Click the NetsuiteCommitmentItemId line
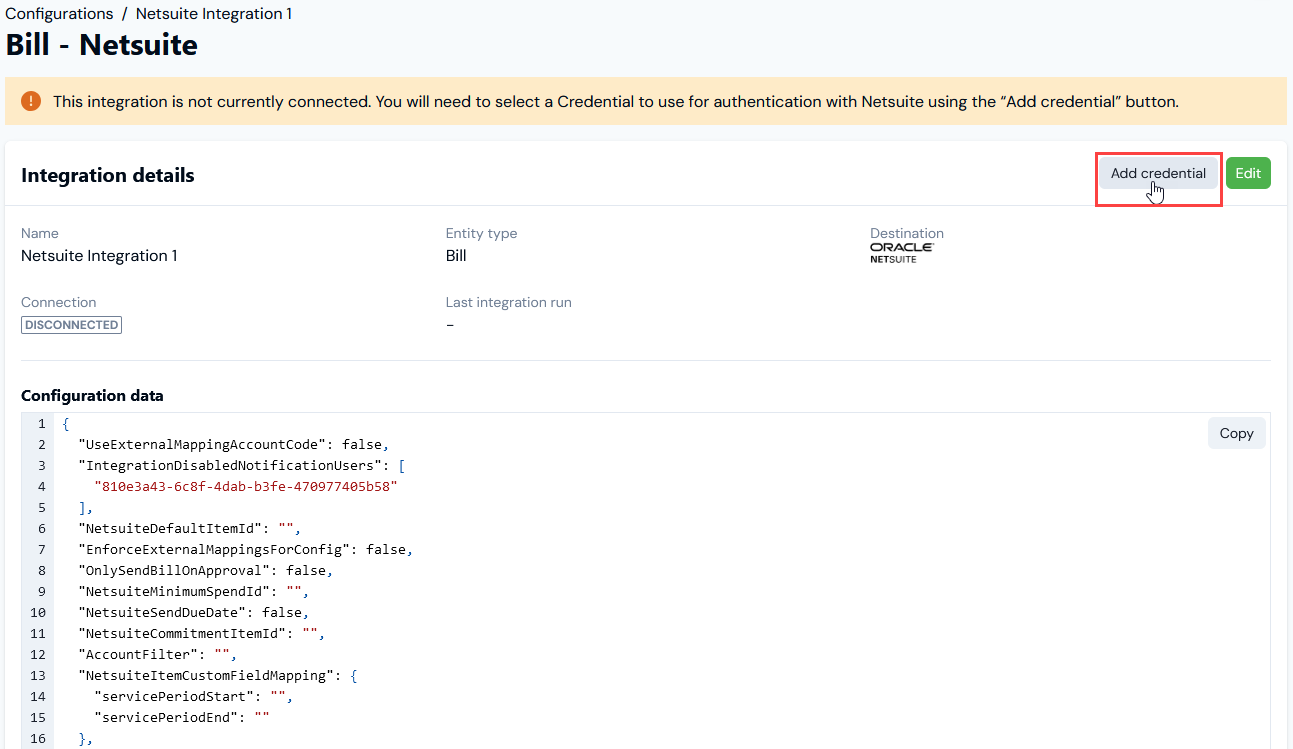This screenshot has width=1293, height=749. pos(201,633)
